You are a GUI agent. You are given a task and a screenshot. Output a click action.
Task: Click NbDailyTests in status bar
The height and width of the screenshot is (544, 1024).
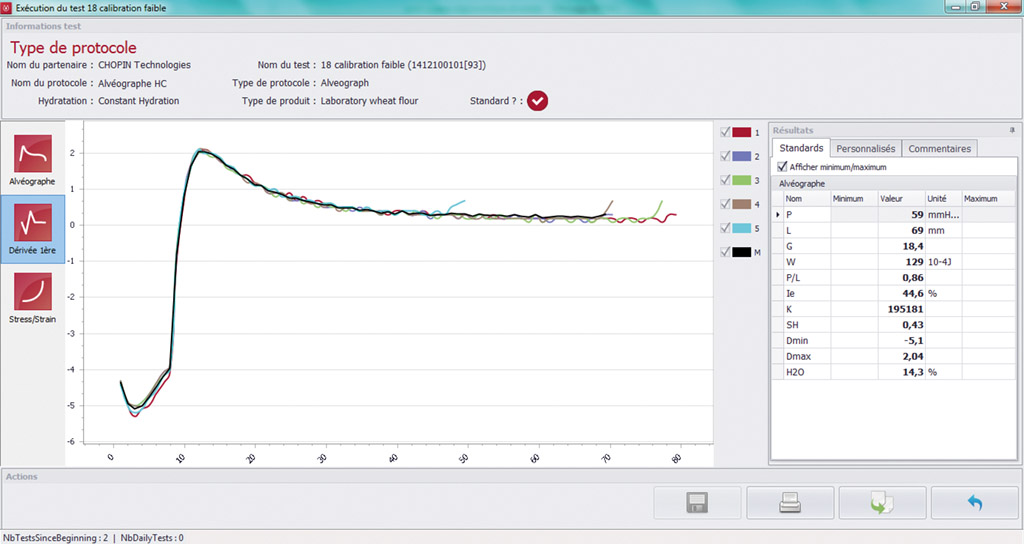[152, 537]
